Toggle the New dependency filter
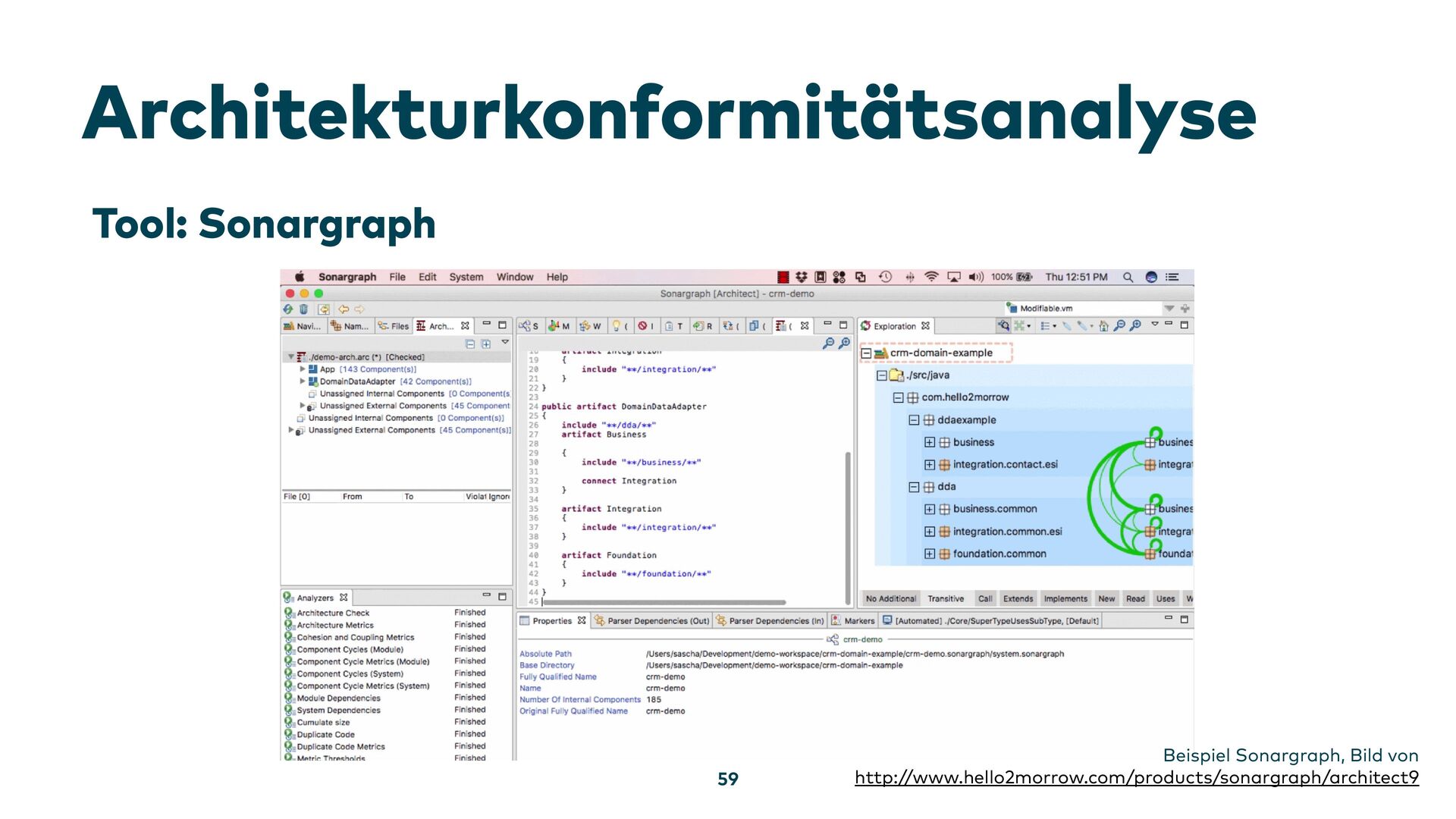The height and width of the screenshot is (819, 1456). pyautogui.click(x=1106, y=599)
